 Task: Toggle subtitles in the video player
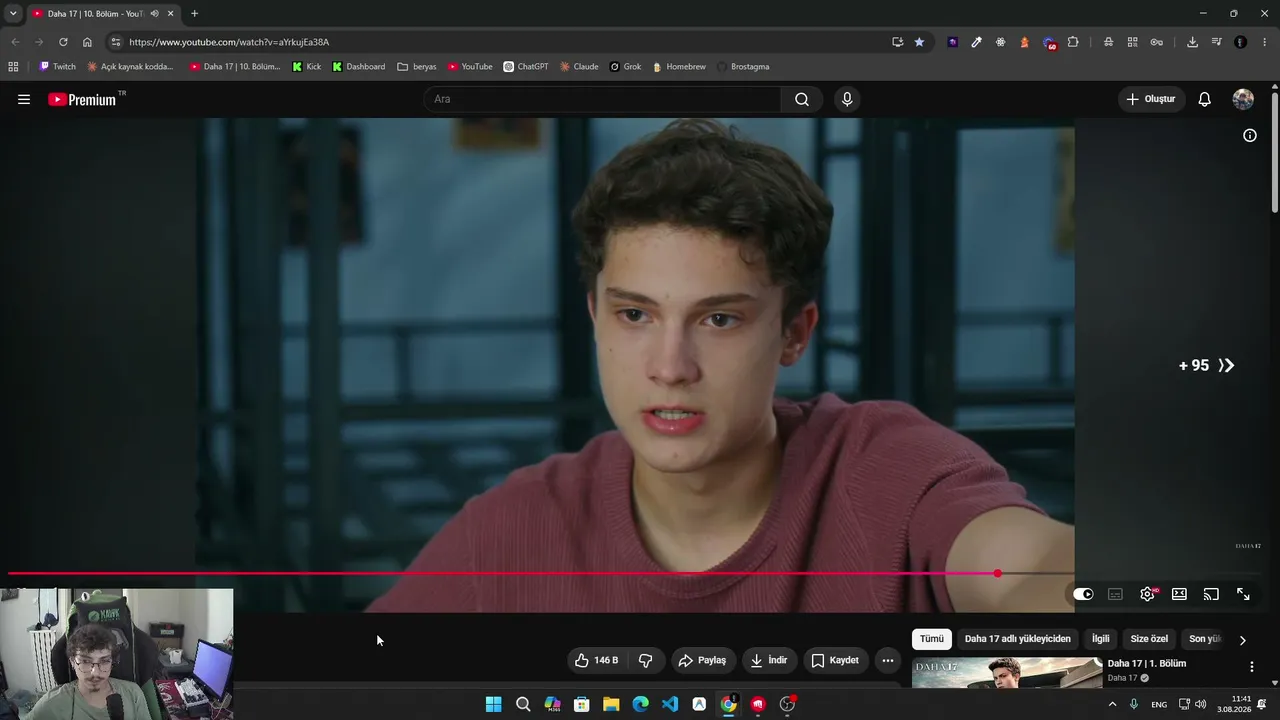click(1115, 594)
